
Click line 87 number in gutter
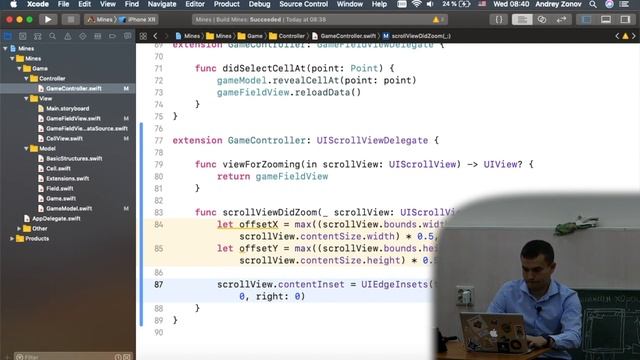(x=158, y=284)
